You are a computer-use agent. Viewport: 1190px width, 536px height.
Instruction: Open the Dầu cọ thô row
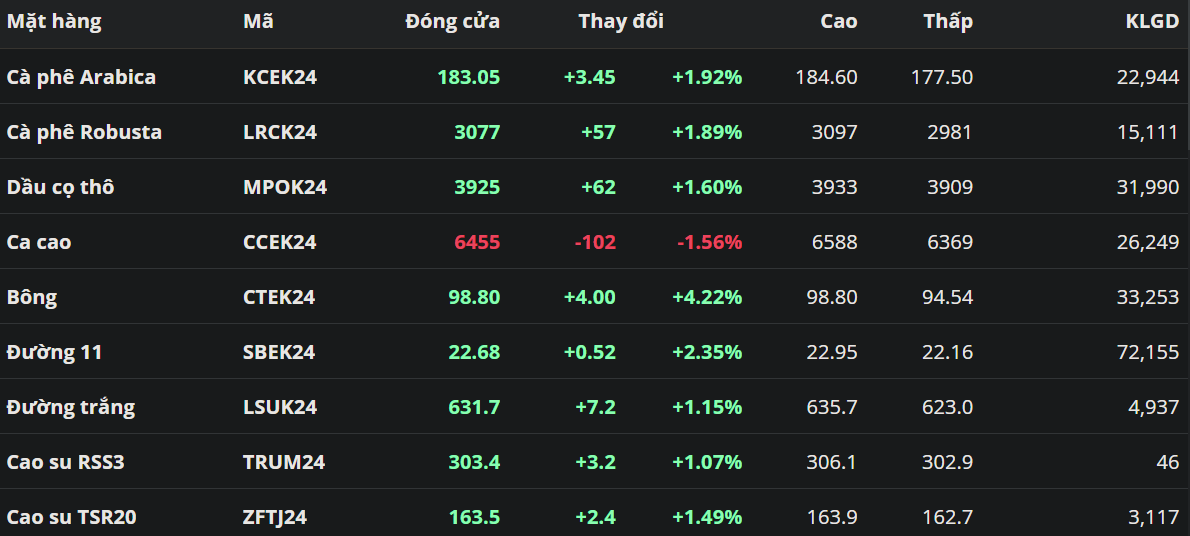coord(60,187)
